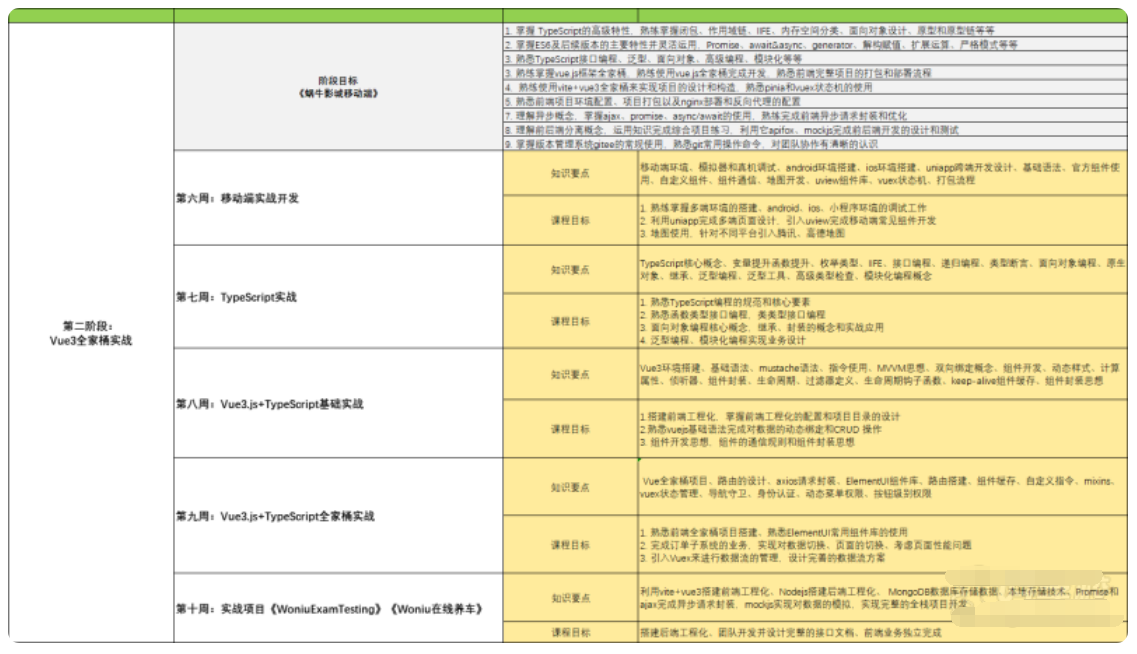Click 课程目标 label in the 第六周 row
This screenshot has width=1137, height=654.
pyautogui.click(x=570, y=220)
